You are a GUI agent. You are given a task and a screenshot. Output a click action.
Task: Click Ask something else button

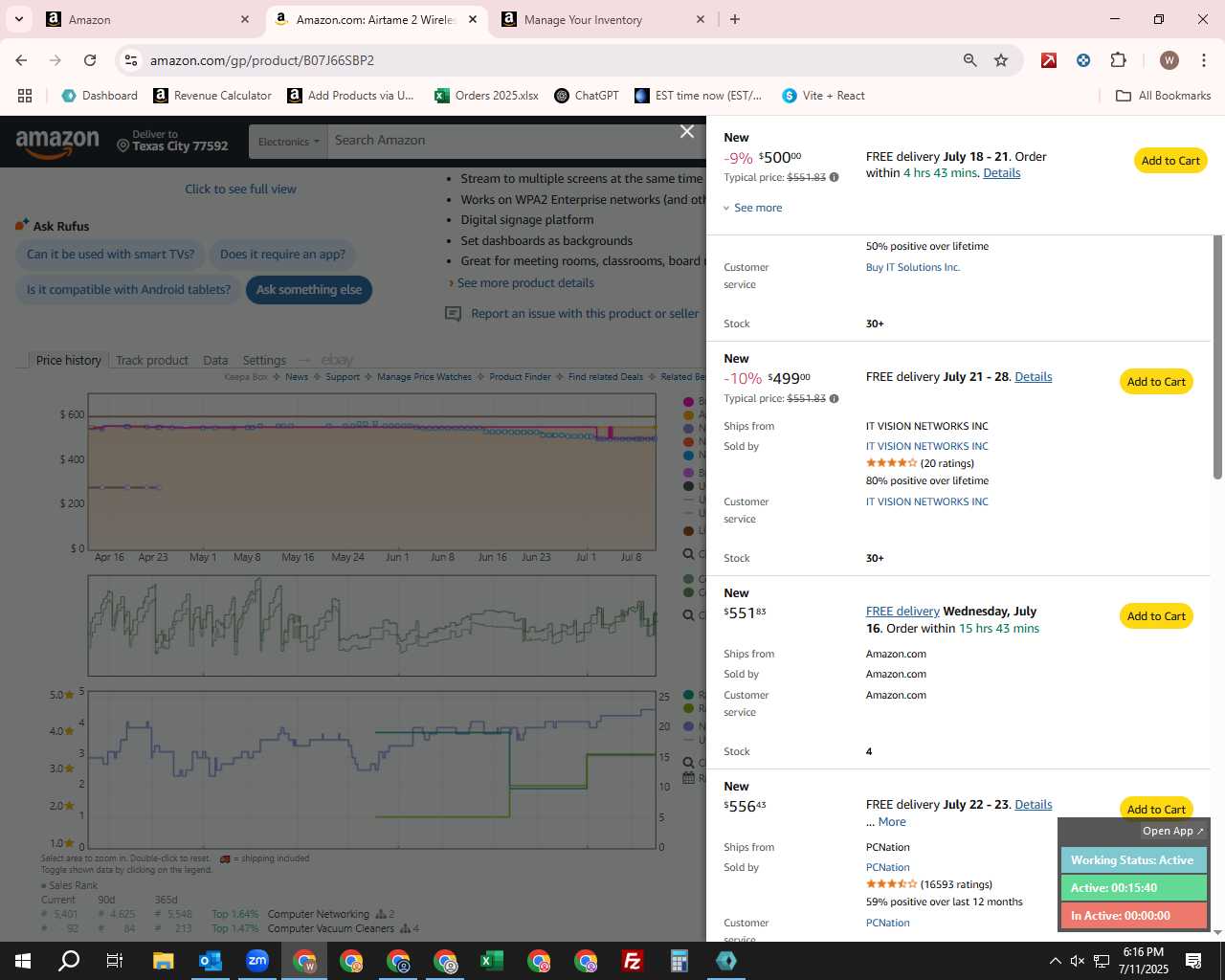click(309, 290)
